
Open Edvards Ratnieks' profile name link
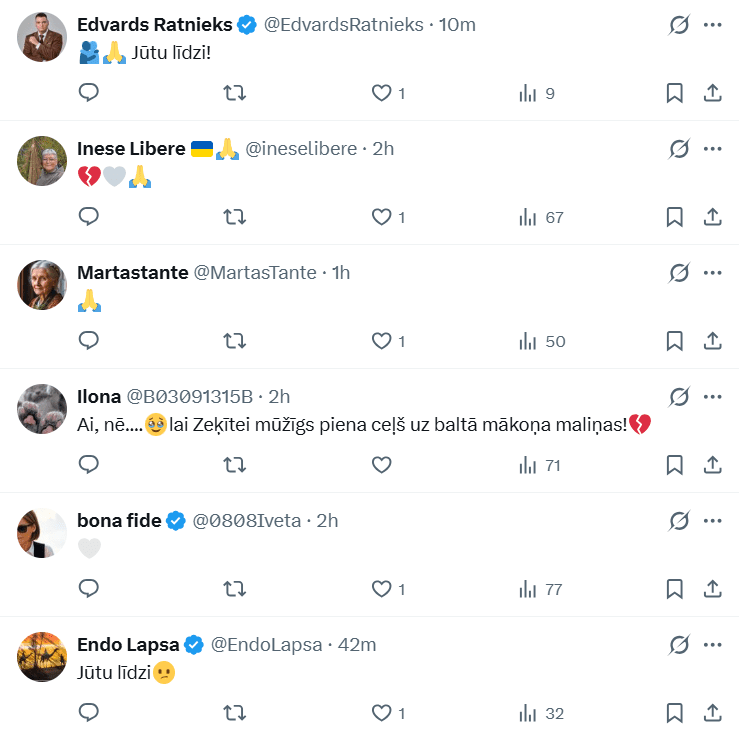coord(155,25)
